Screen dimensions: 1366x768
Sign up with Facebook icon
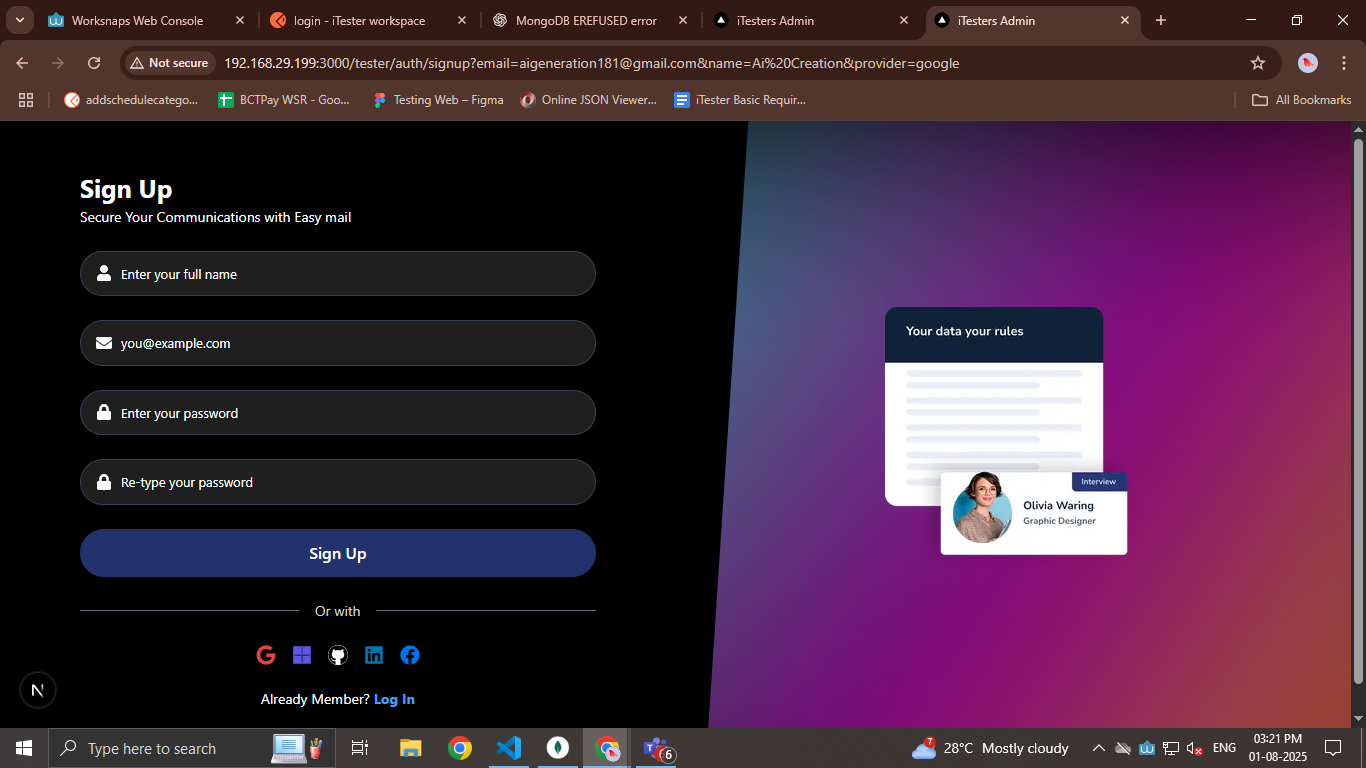click(x=410, y=655)
